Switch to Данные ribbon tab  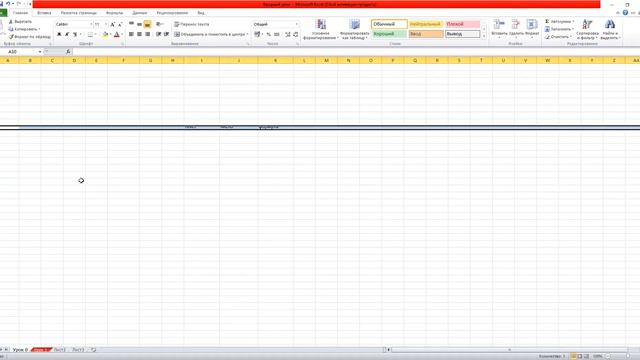[x=140, y=13]
